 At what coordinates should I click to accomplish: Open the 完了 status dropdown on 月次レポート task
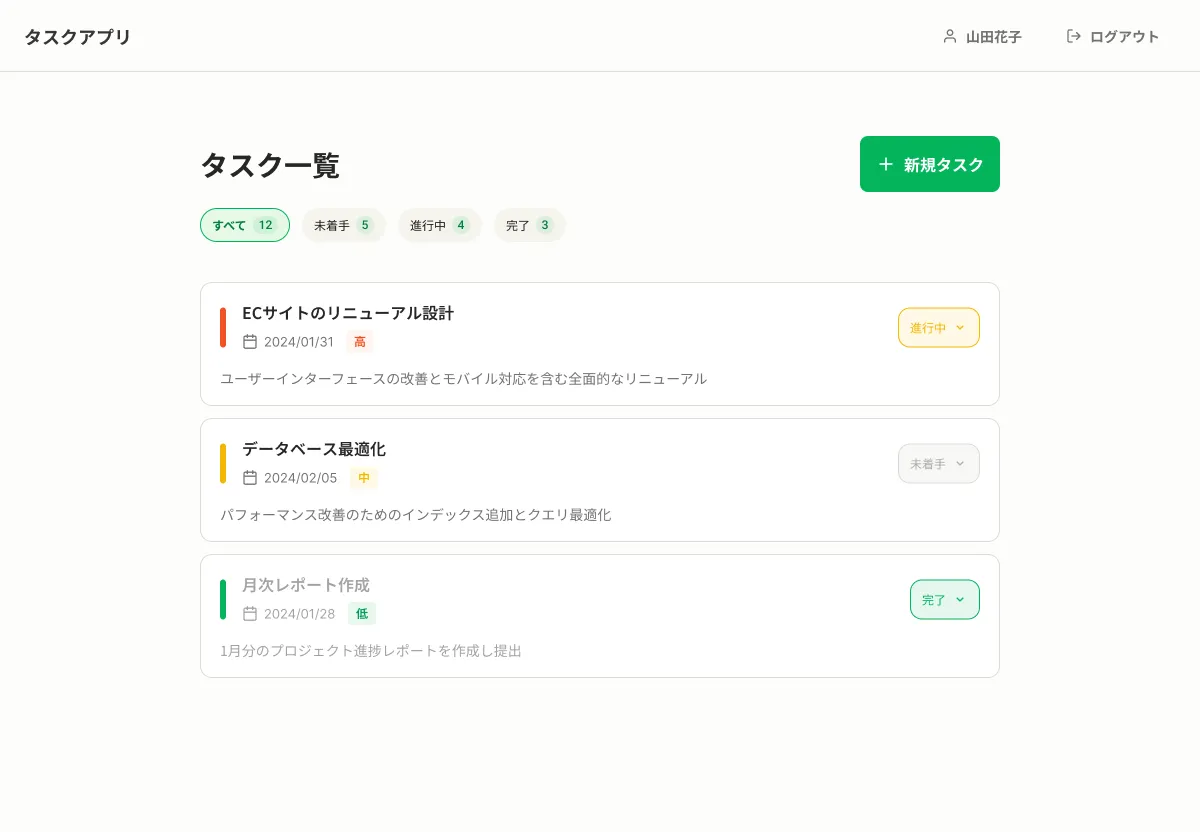pyautogui.click(x=944, y=599)
